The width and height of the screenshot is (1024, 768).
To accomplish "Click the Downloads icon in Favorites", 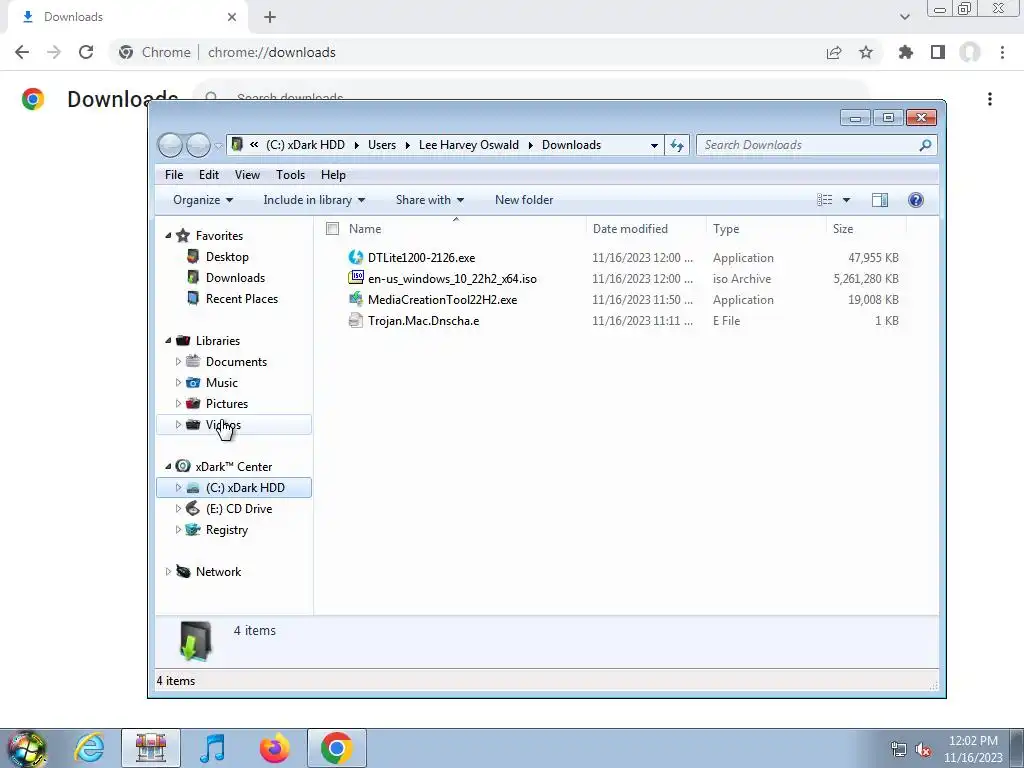I will click(193, 277).
